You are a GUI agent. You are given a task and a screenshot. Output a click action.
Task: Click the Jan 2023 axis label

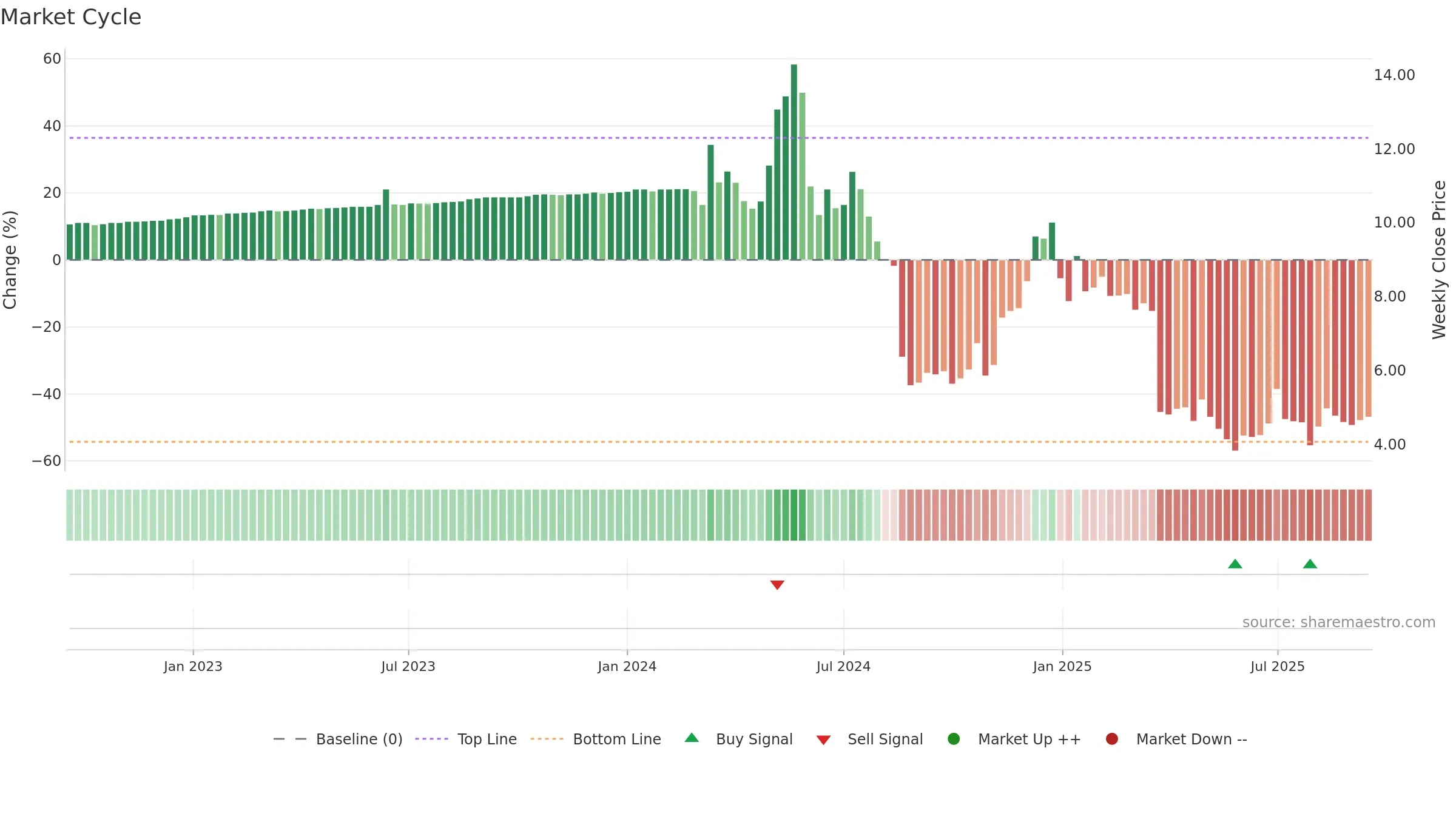[x=193, y=666]
